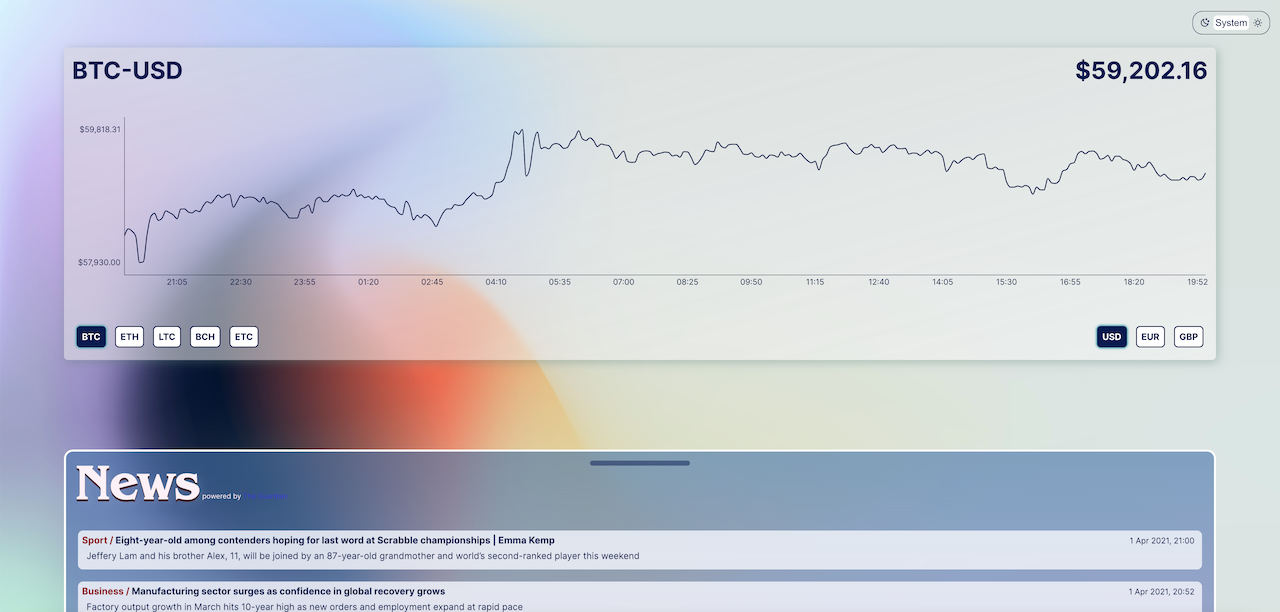Switch to light theme via sun icon
Screen dimensions: 1280x612
tap(1258, 23)
